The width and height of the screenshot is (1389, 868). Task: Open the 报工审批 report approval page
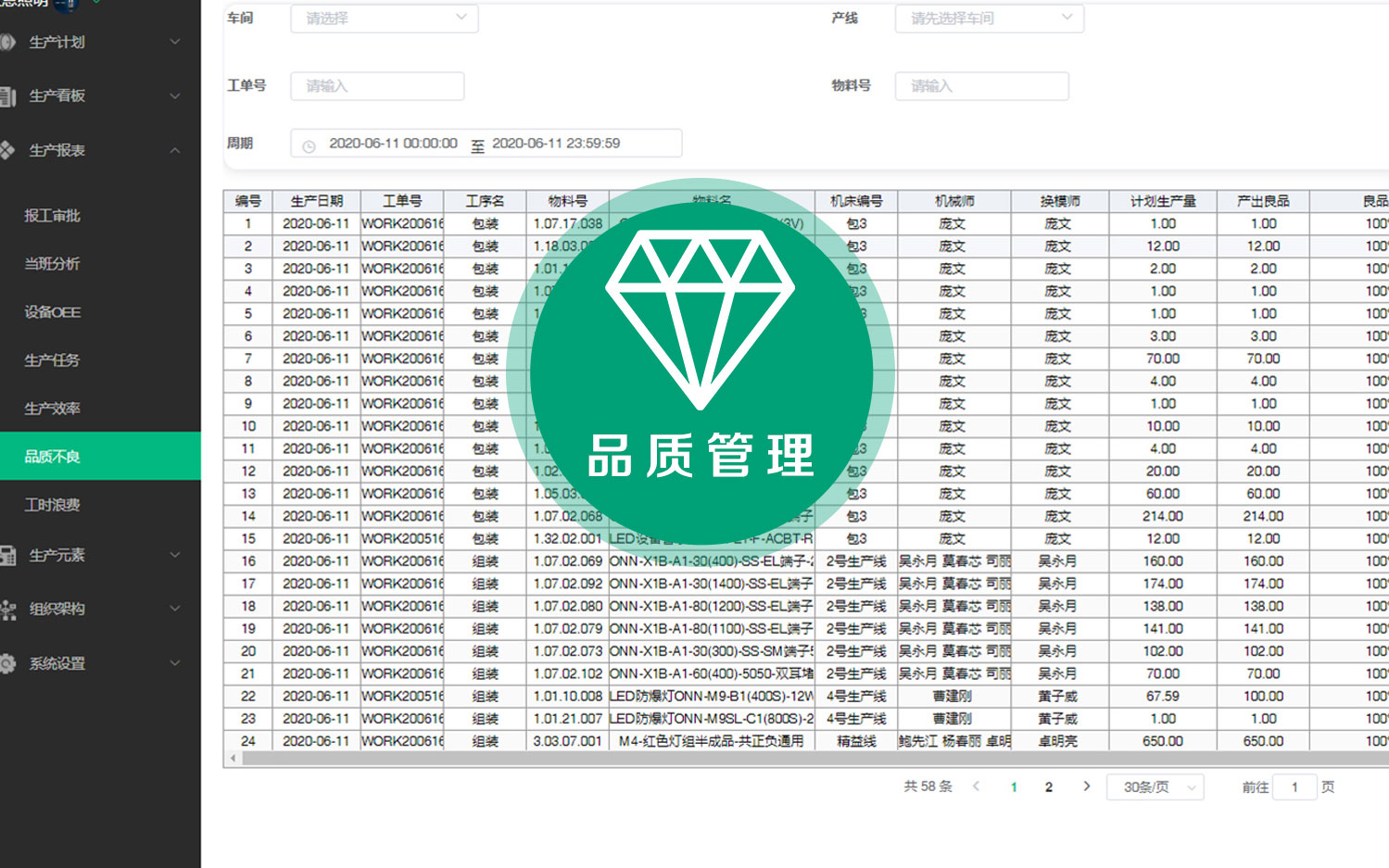[x=53, y=215]
